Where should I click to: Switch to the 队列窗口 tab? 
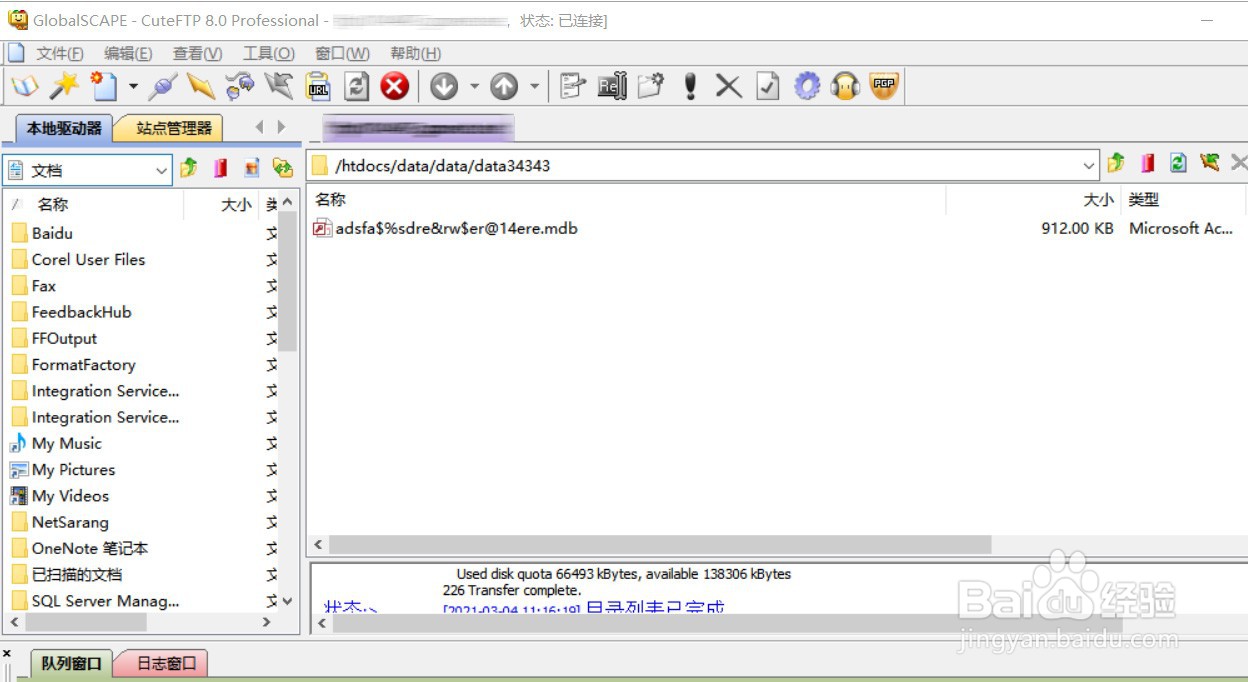pyautogui.click(x=71, y=663)
